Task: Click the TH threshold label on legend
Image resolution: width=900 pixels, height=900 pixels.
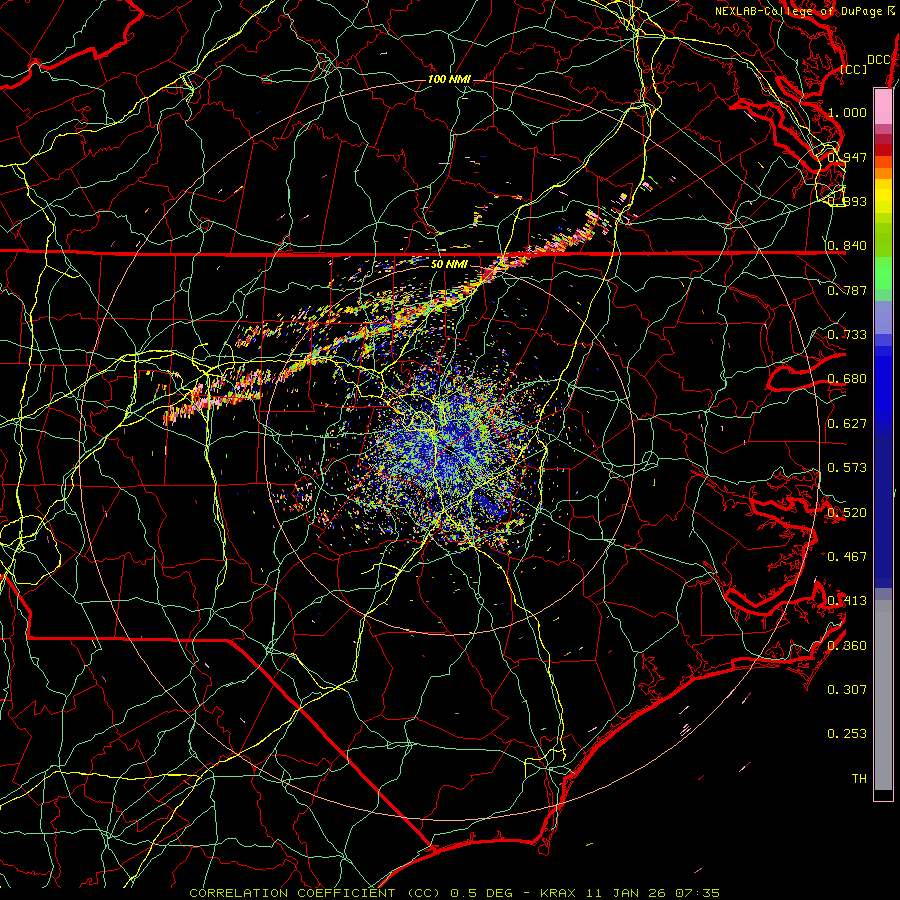Action: coord(859,778)
